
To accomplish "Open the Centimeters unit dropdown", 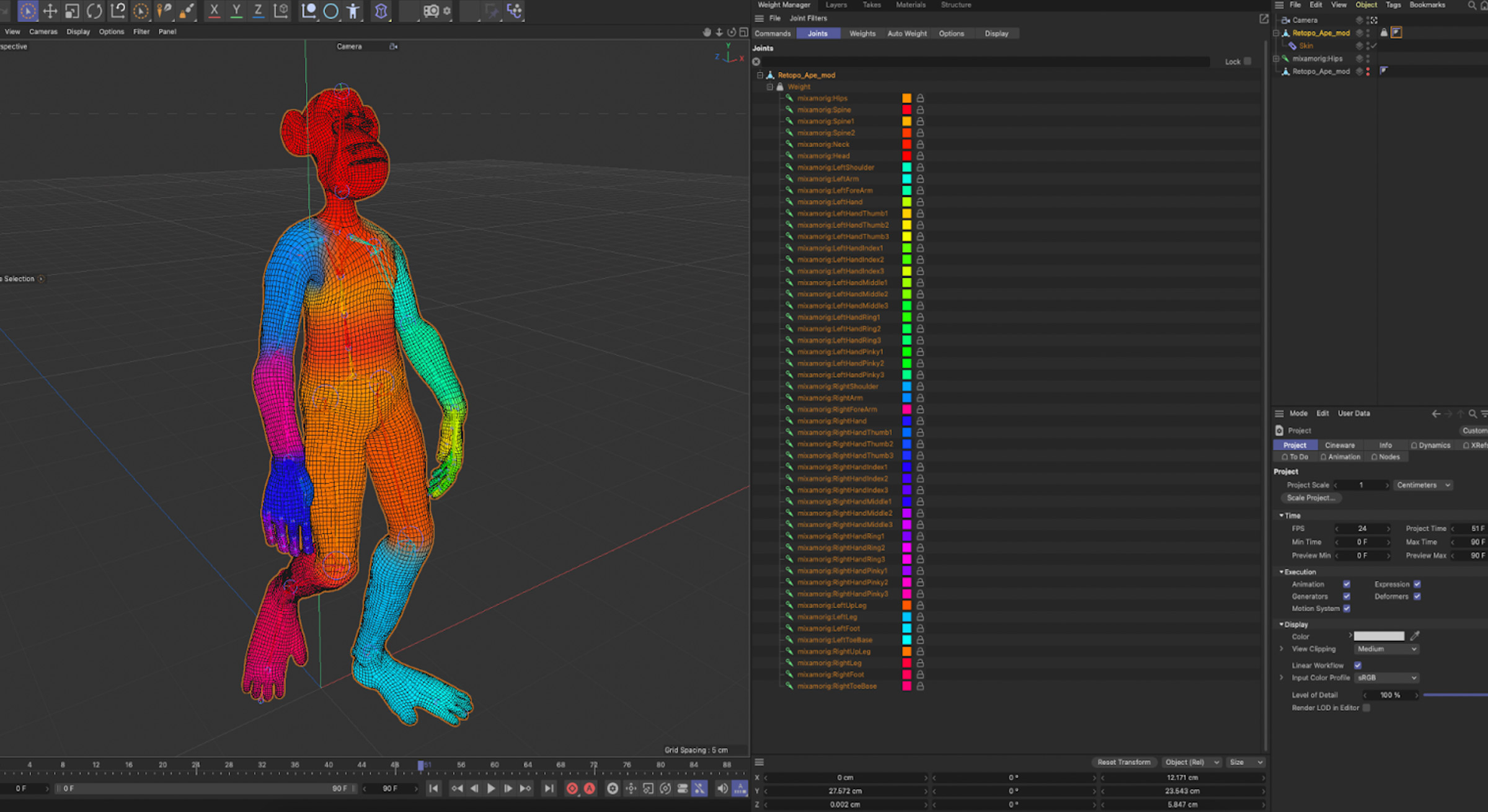I will [x=1423, y=485].
